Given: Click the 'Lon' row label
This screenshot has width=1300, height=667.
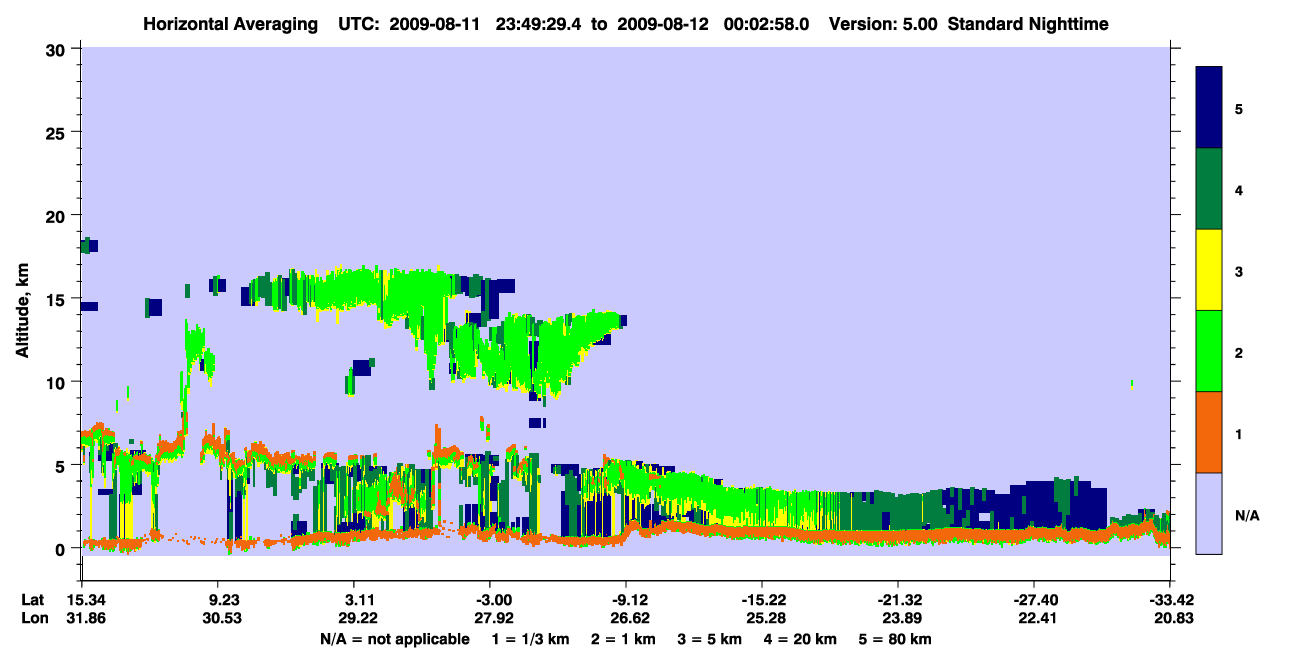Looking at the screenshot, I should [33, 619].
